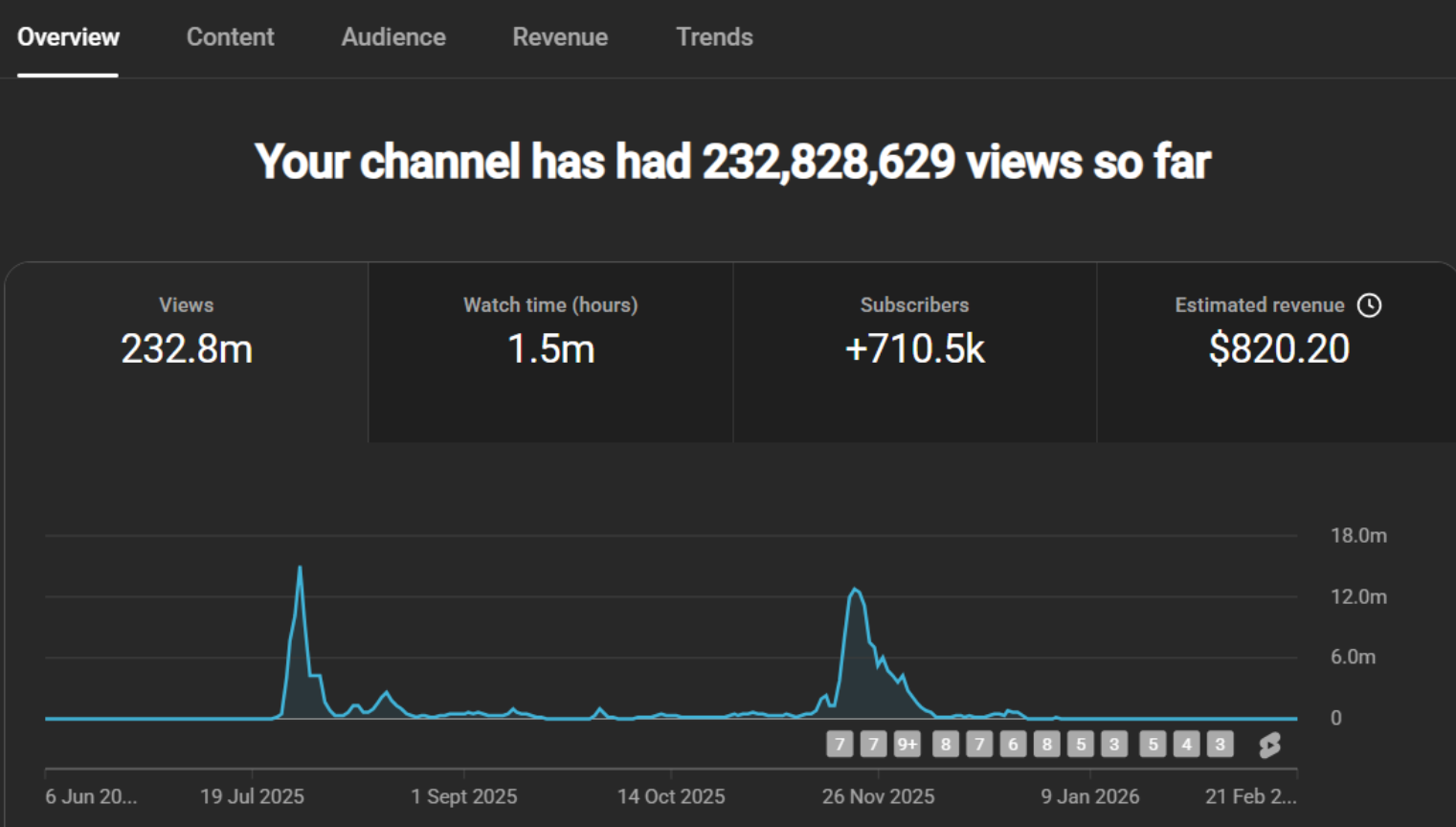Screen dimensions: 1456x827
Task: Go to the Revenue tab
Action: click(560, 37)
